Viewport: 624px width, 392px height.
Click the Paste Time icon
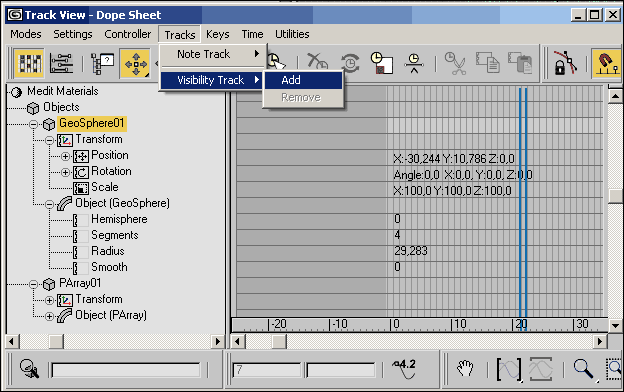520,62
